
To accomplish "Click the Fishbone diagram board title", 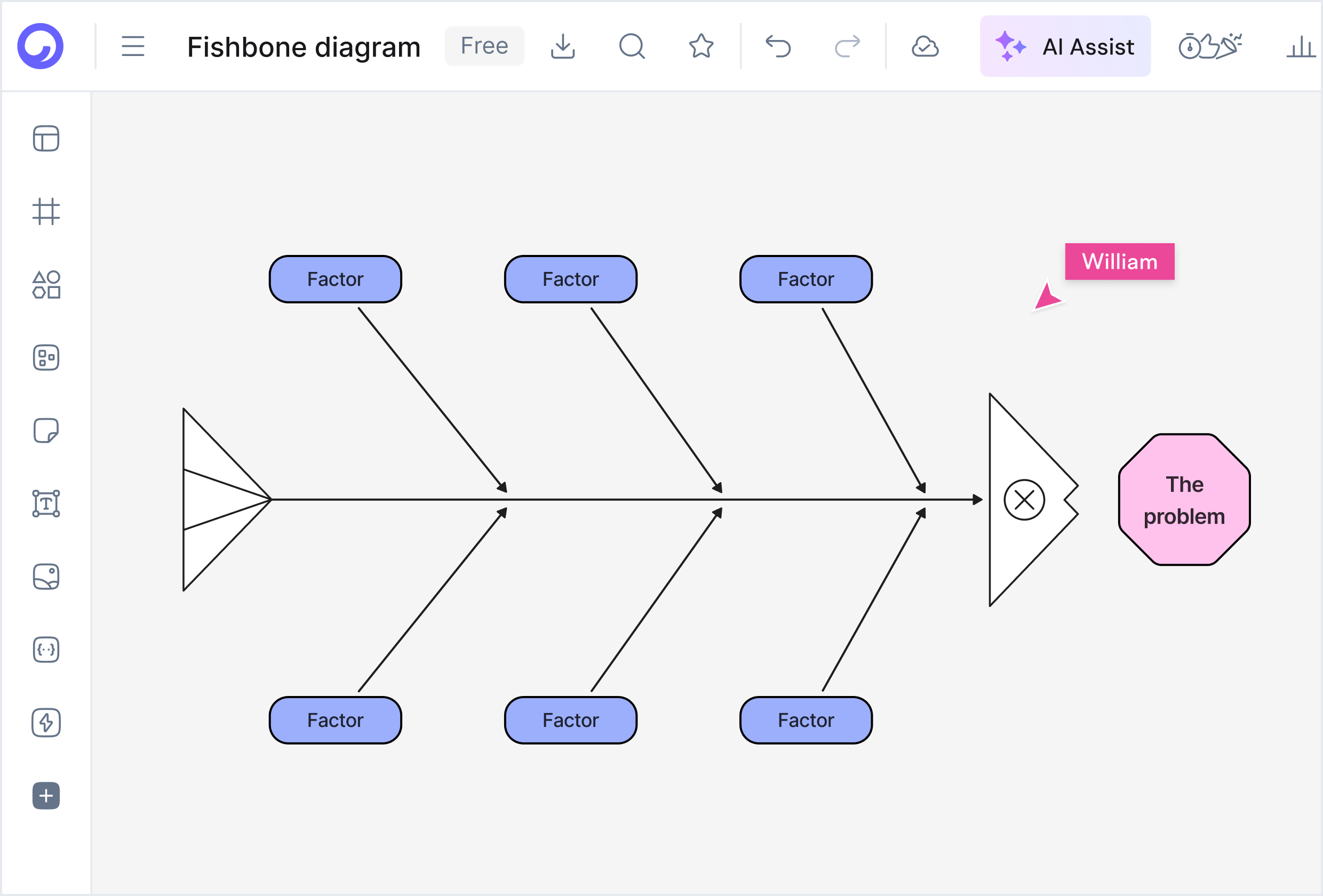I will pos(304,47).
